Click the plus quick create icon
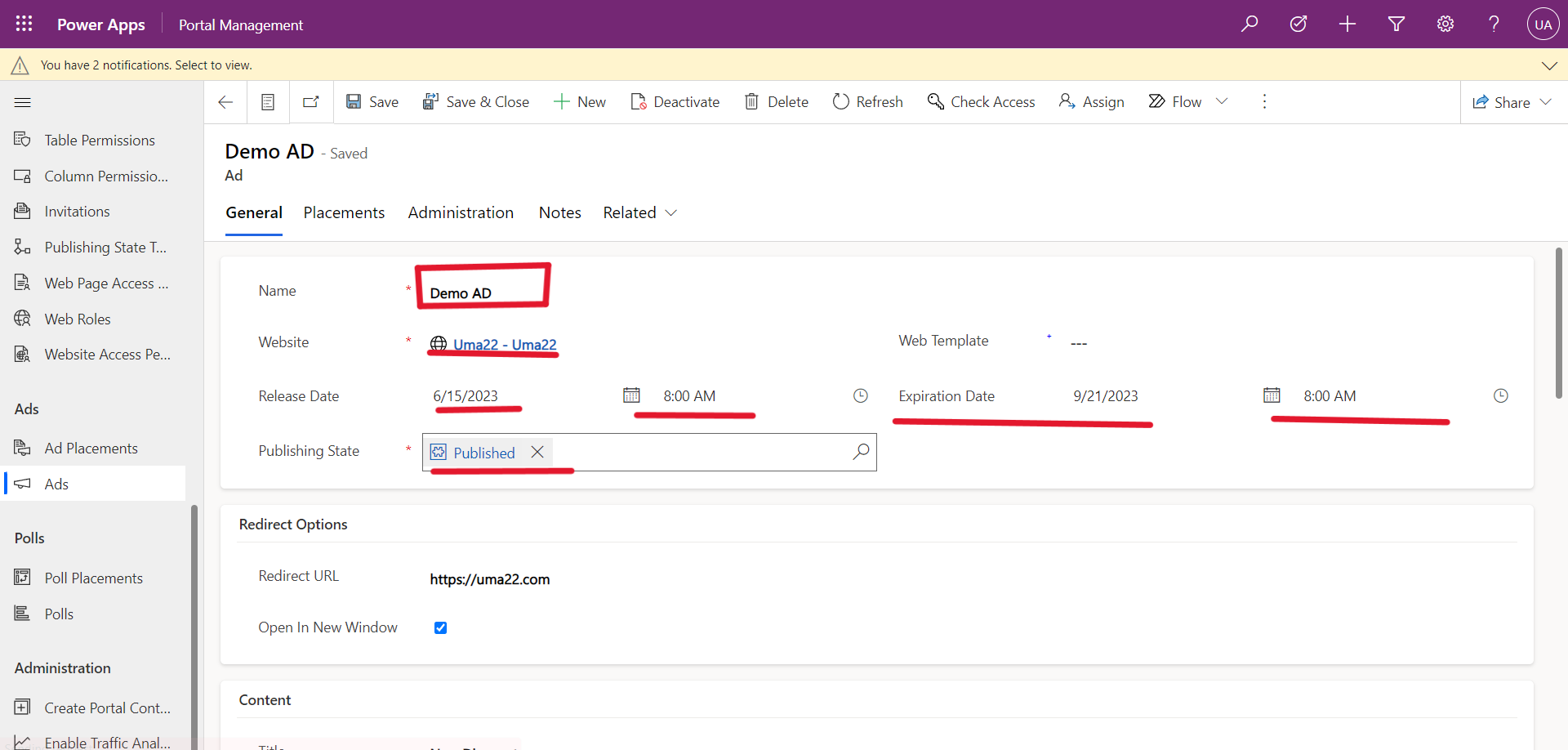 [1347, 24]
